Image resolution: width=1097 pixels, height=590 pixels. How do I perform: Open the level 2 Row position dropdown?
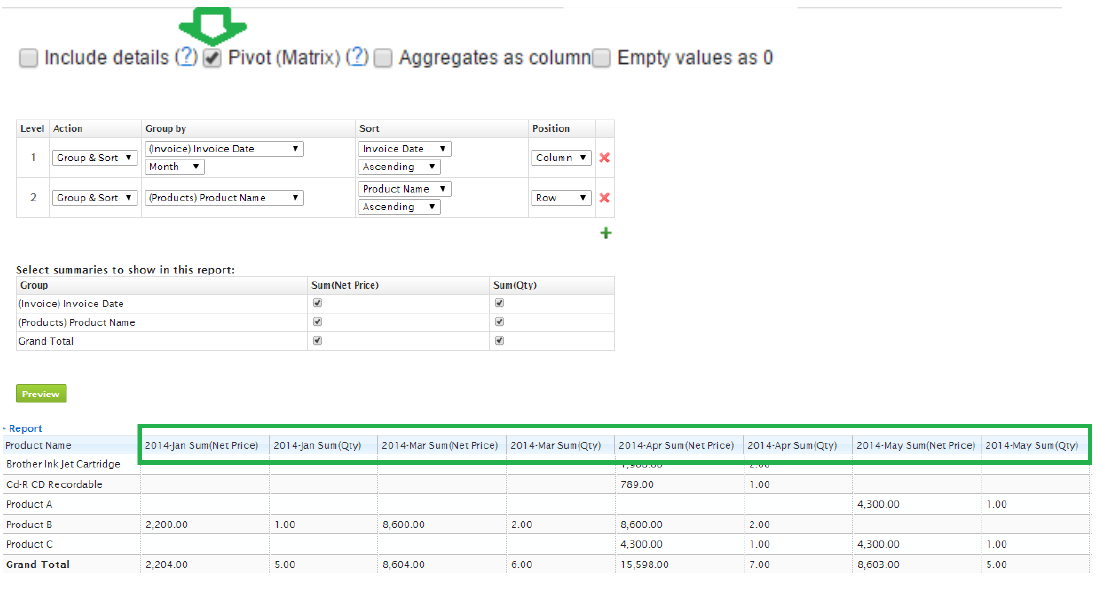[561, 198]
